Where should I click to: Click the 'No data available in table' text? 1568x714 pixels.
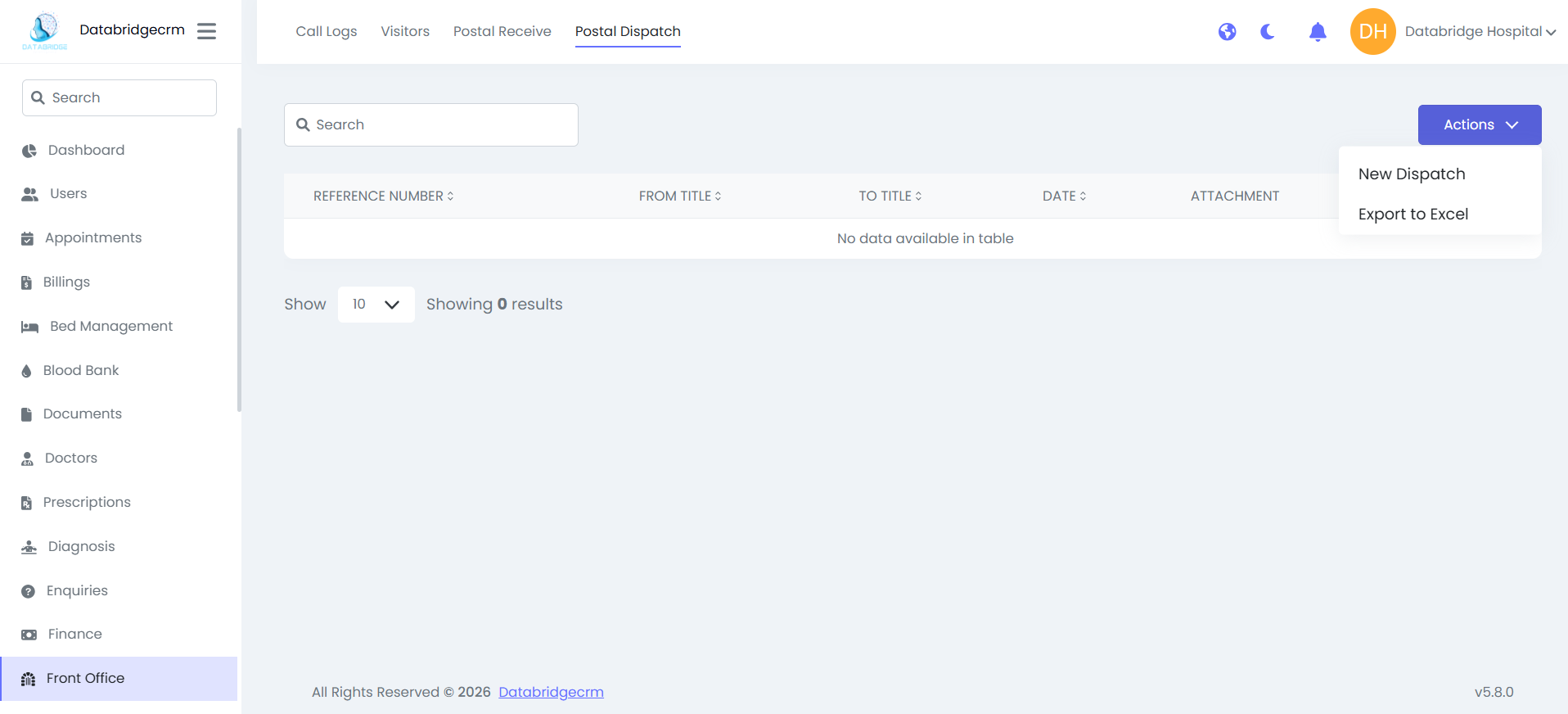[x=925, y=239]
